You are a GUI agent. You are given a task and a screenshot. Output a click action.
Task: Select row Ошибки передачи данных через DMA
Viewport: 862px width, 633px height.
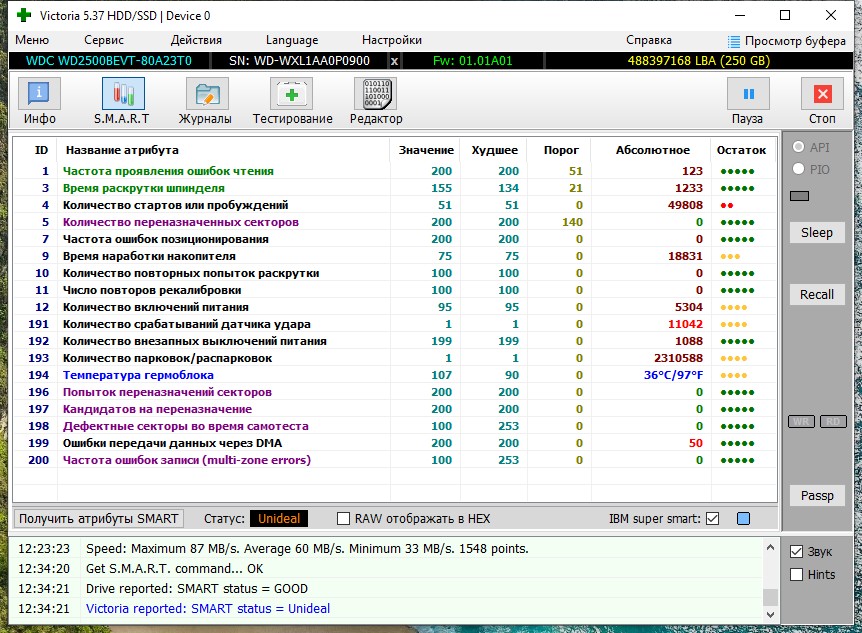(395, 443)
